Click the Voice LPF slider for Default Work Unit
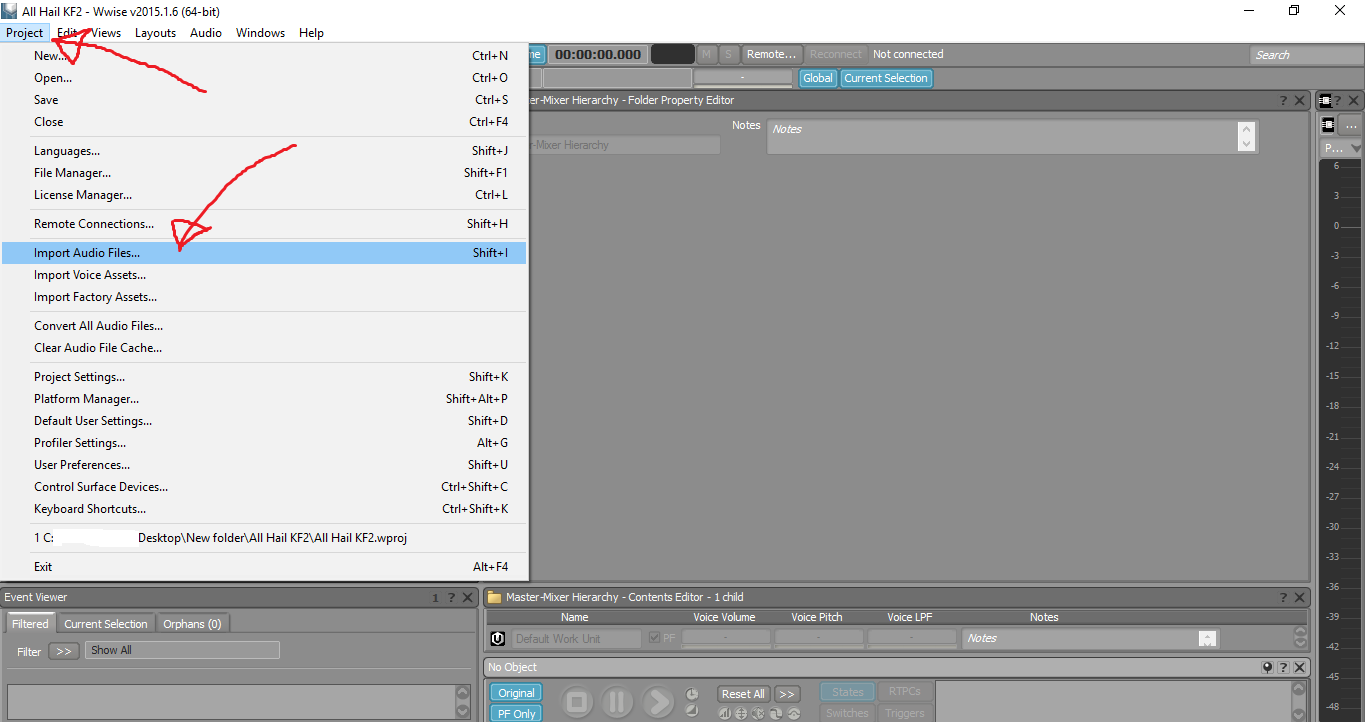Image resolution: width=1365 pixels, height=722 pixels. pyautogui.click(x=912, y=638)
